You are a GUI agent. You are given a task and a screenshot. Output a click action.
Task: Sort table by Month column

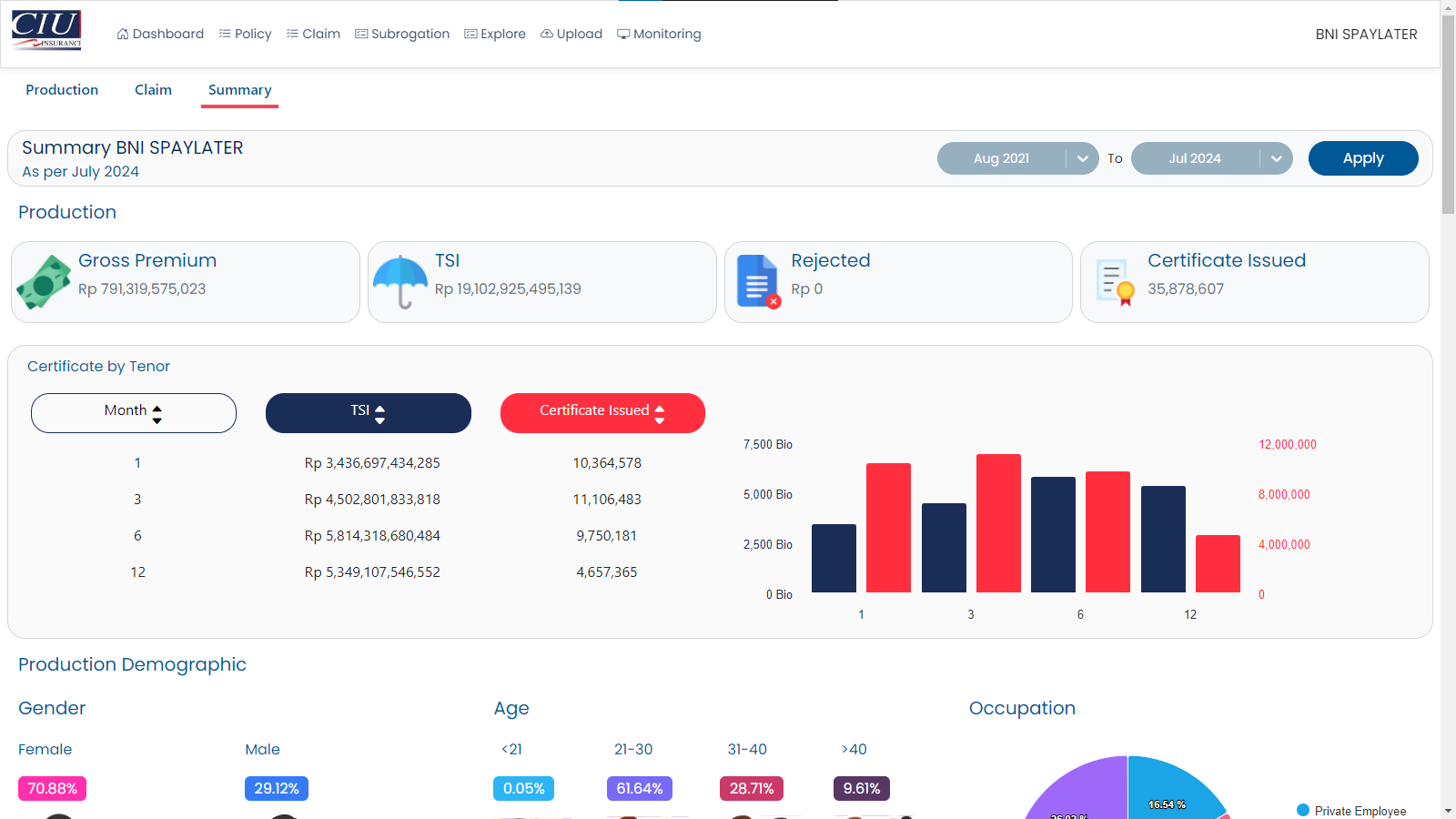[x=134, y=413]
